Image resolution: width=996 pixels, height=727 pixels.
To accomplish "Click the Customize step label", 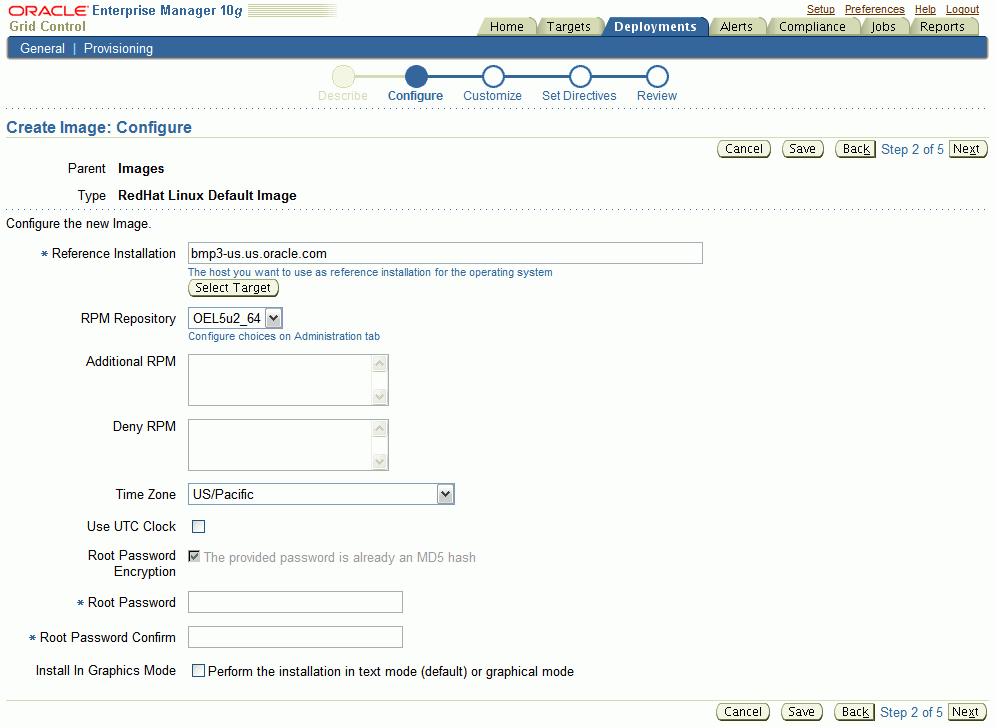I will 492,96.
